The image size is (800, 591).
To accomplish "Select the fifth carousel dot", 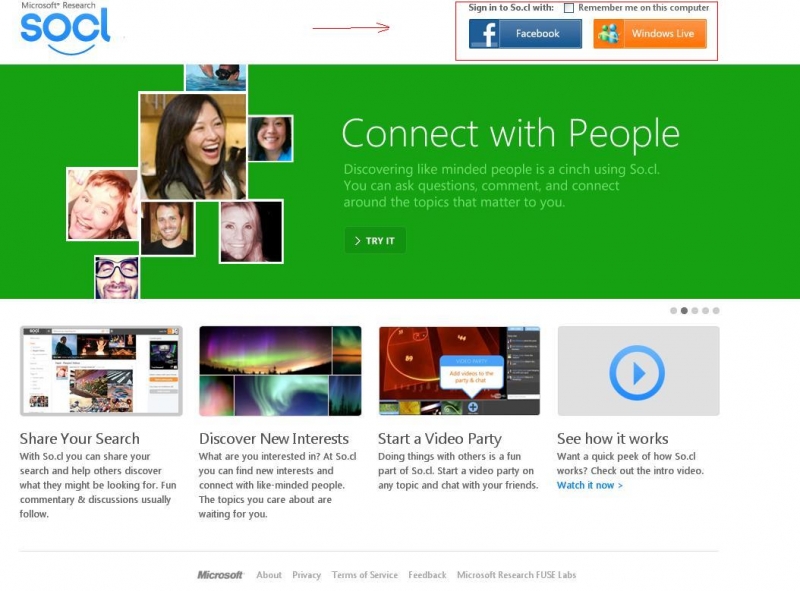I will click(716, 310).
